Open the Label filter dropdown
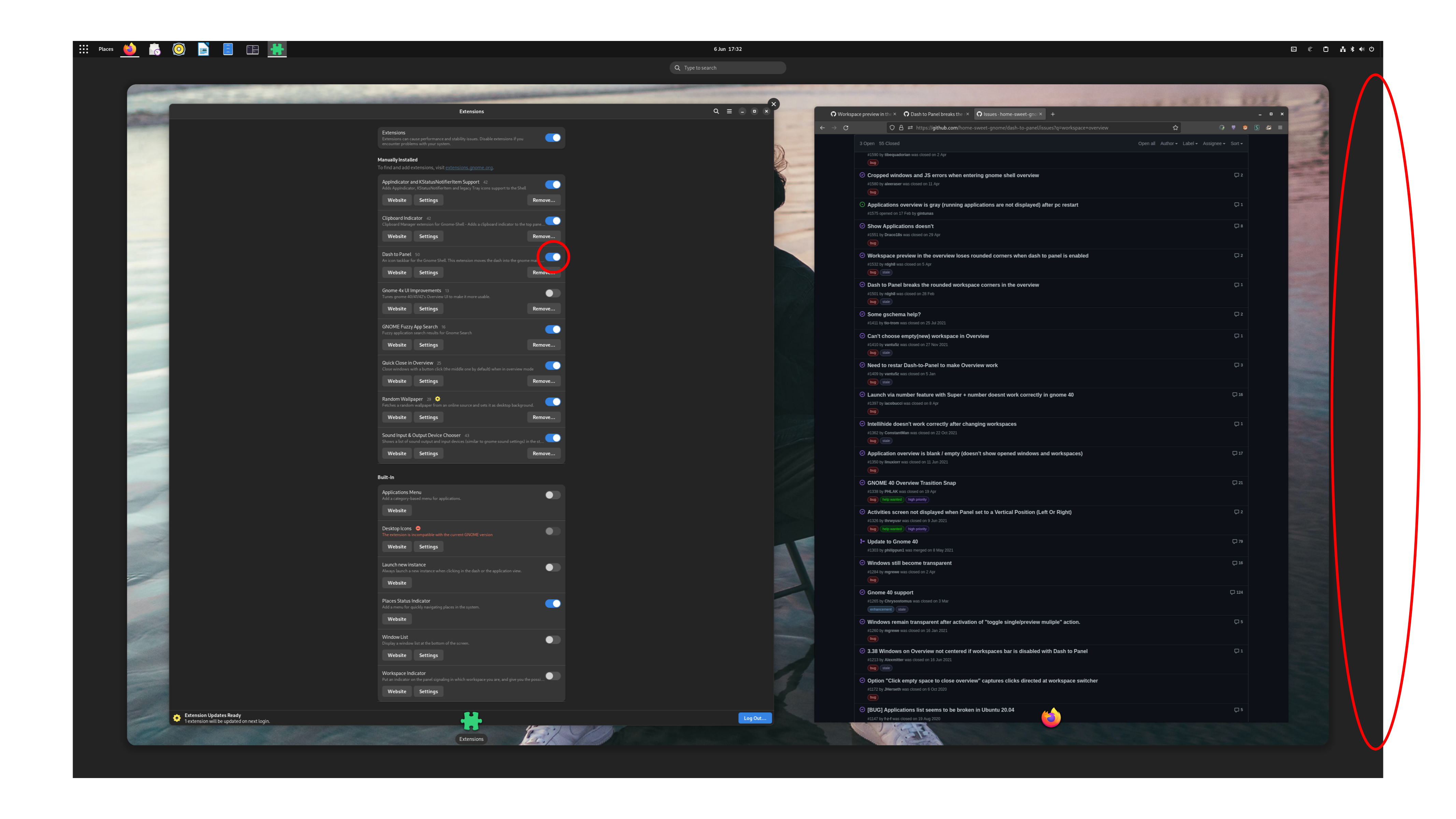Image resolution: width=1456 pixels, height=819 pixels. (1190, 144)
